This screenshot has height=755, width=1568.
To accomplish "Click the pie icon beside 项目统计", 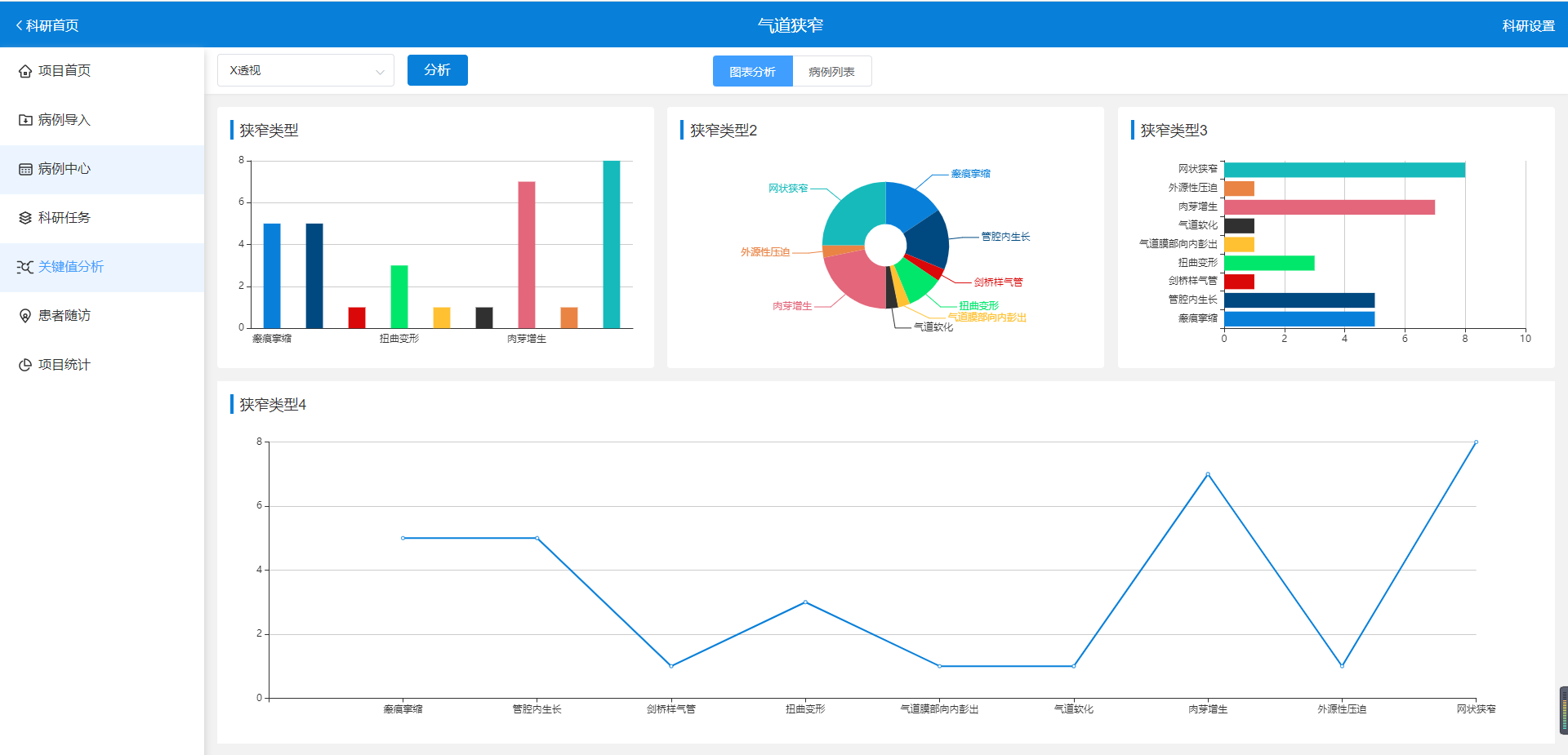I will click(25, 366).
